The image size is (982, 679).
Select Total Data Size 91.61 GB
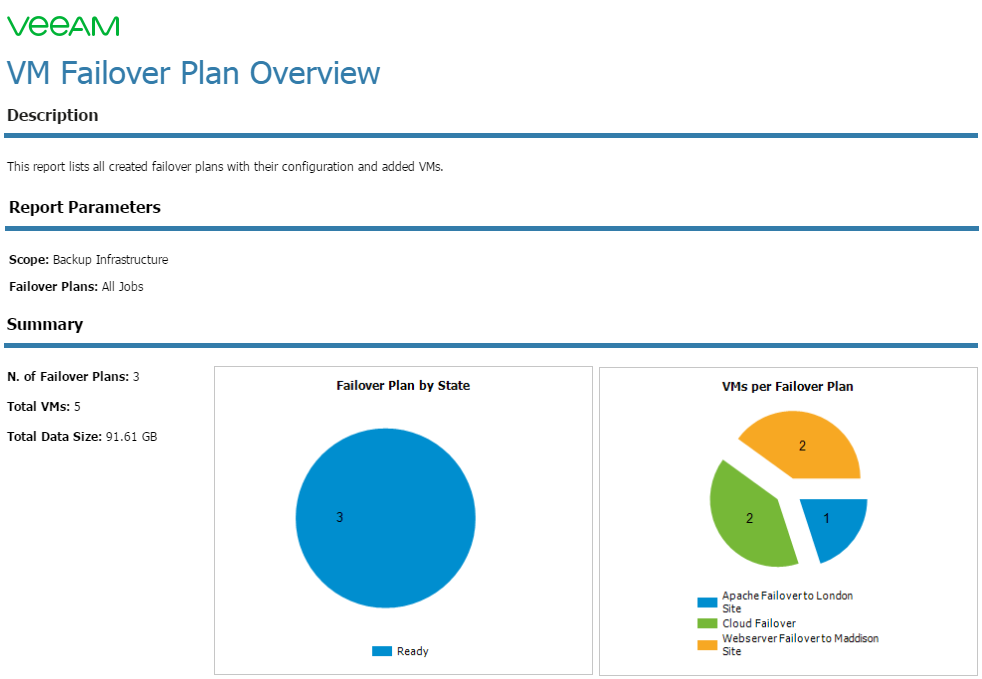pyautogui.click(x=82, y=437)
